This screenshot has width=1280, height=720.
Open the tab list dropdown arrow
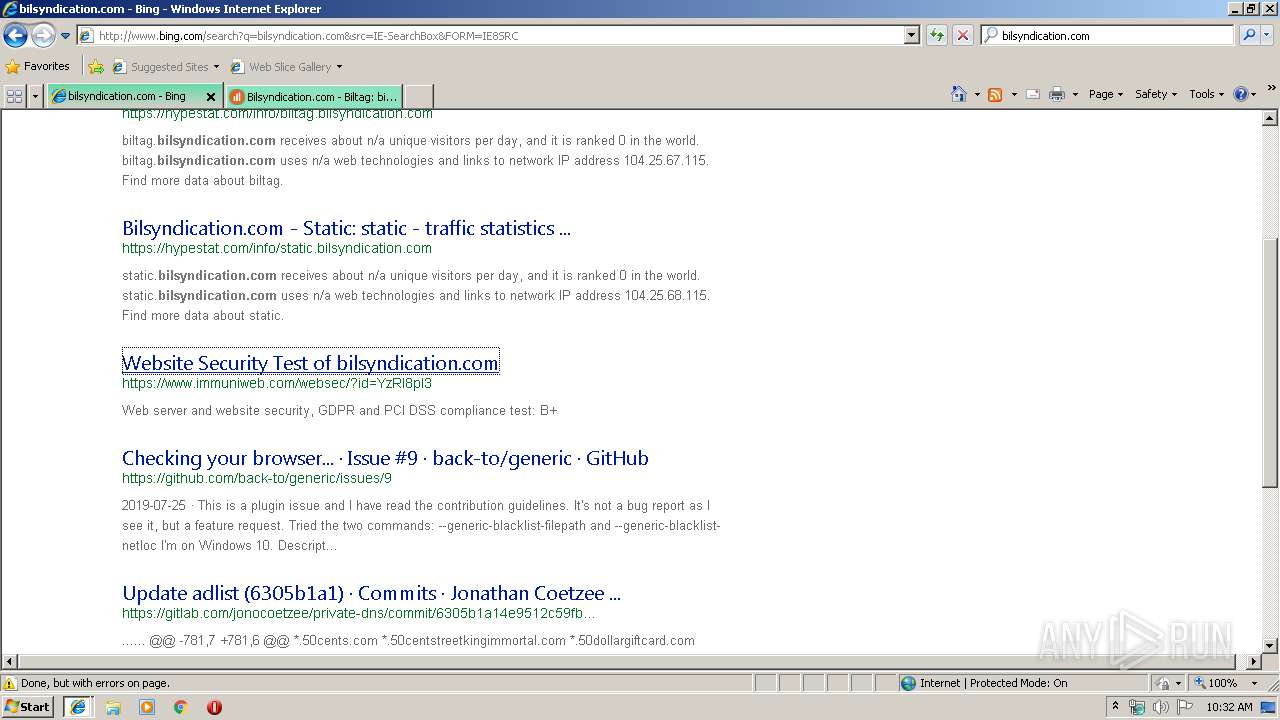tap(36, 96)
